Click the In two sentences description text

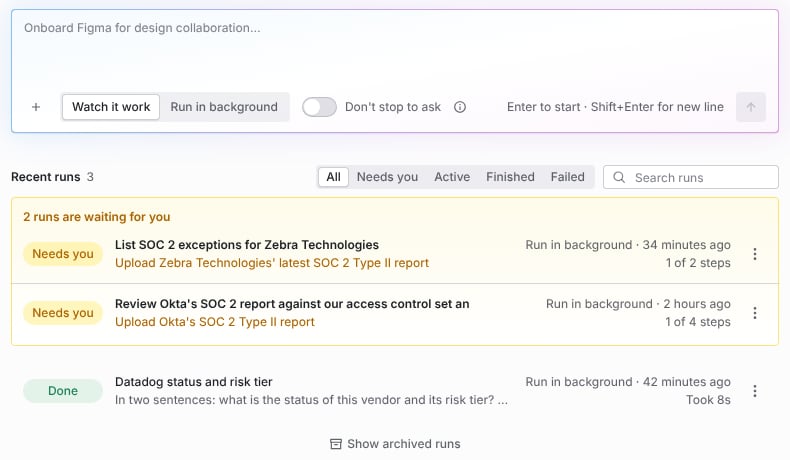click(x=311, y=400)
